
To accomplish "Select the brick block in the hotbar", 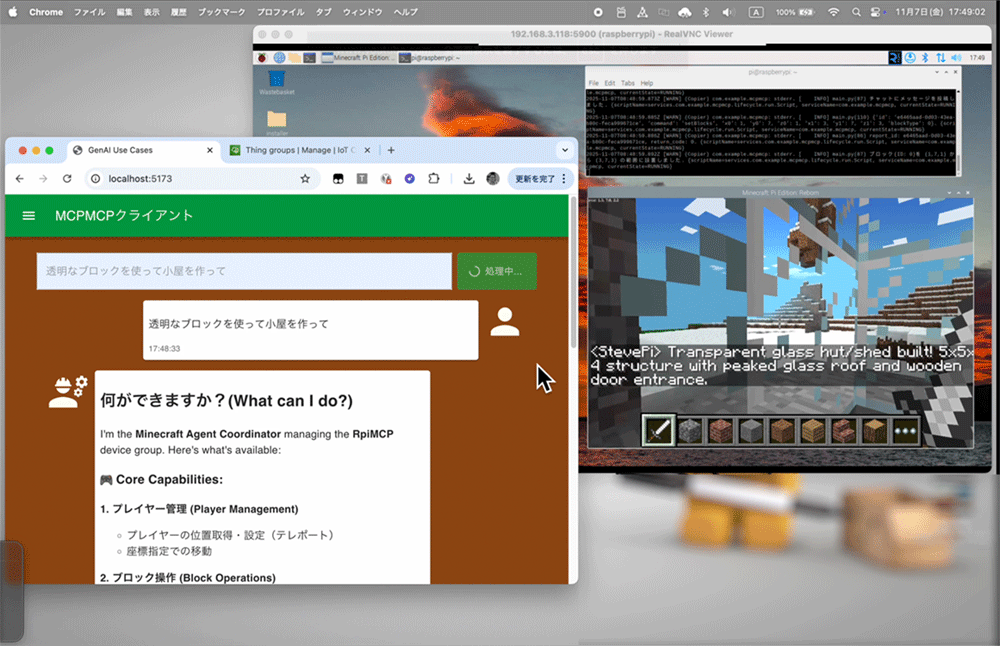I will pyautogui.click(x=720, y=430).
